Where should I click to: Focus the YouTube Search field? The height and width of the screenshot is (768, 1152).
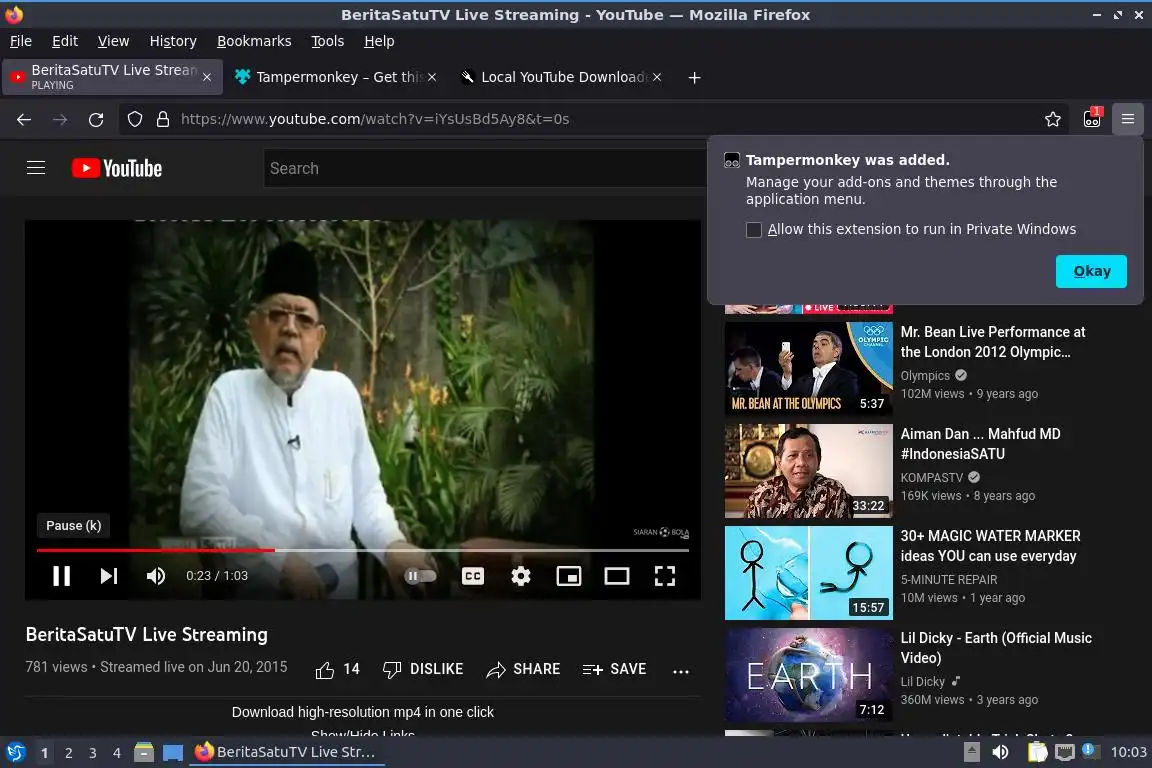tap(485, 168)
